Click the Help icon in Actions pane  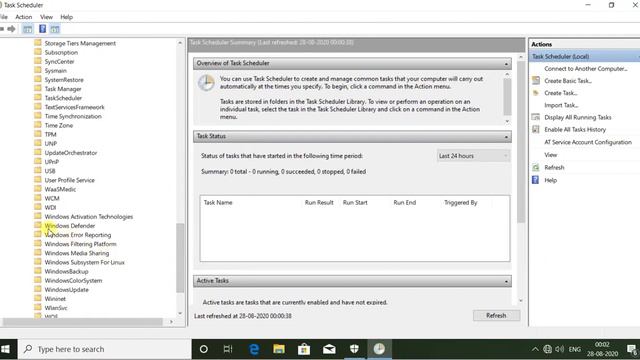point(536,180)
